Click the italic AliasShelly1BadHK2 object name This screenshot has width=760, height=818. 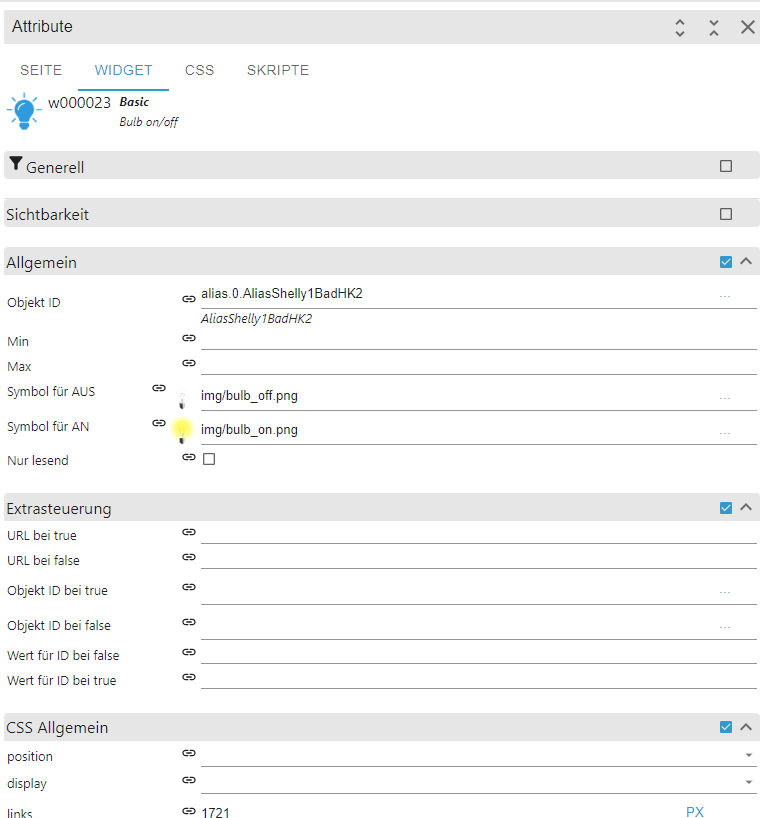[x=256, y=319]
